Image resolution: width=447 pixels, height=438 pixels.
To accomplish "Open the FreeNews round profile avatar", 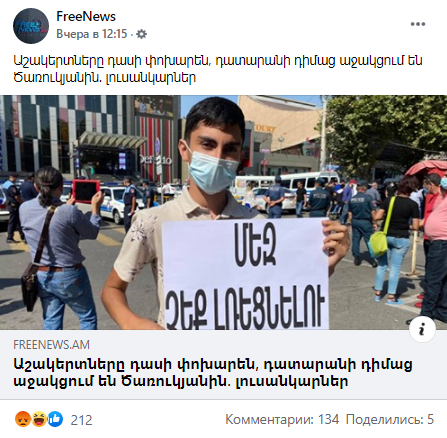I will click(31, 26).
